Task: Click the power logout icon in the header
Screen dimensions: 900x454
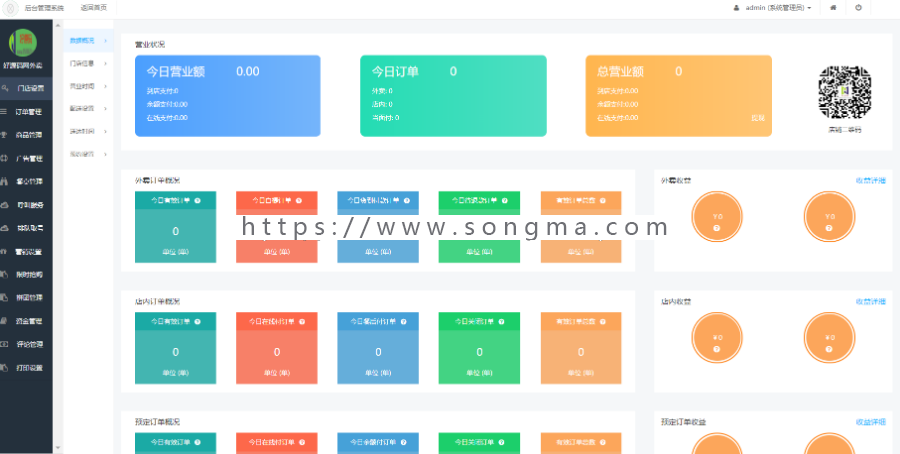Action: pos(859,8)
